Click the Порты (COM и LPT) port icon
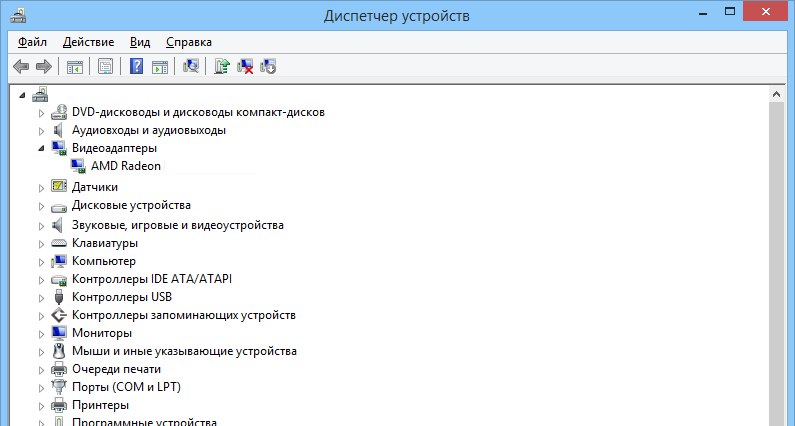The image size is (795, 426). (x=59, y=387)
